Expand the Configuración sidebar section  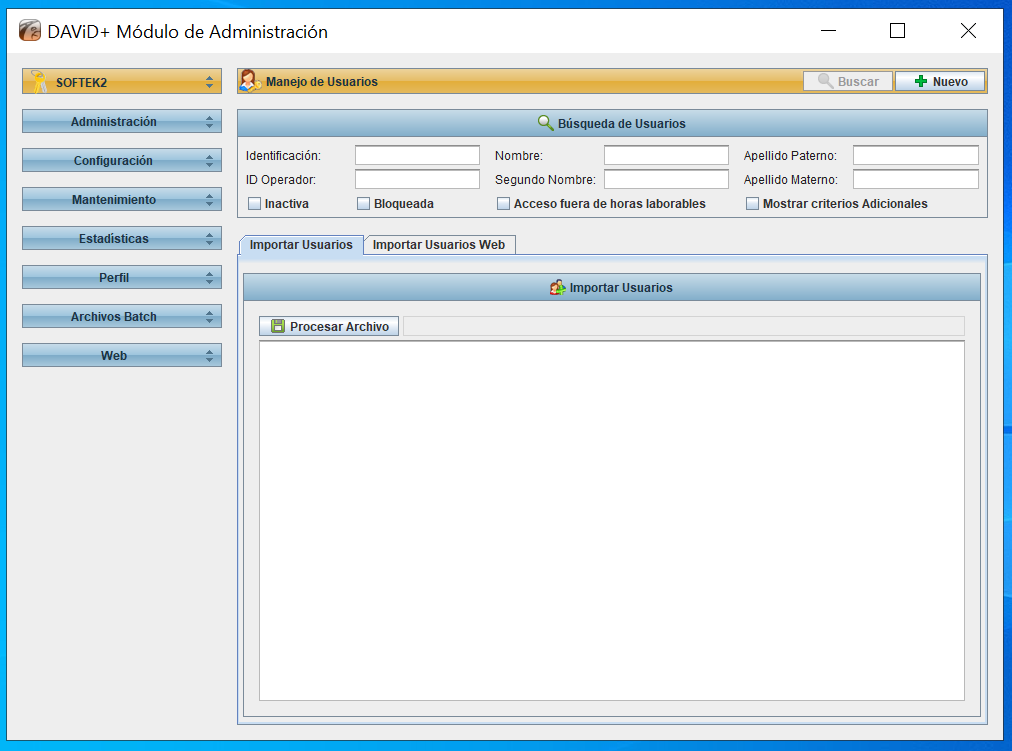click(x=121, y=161)
